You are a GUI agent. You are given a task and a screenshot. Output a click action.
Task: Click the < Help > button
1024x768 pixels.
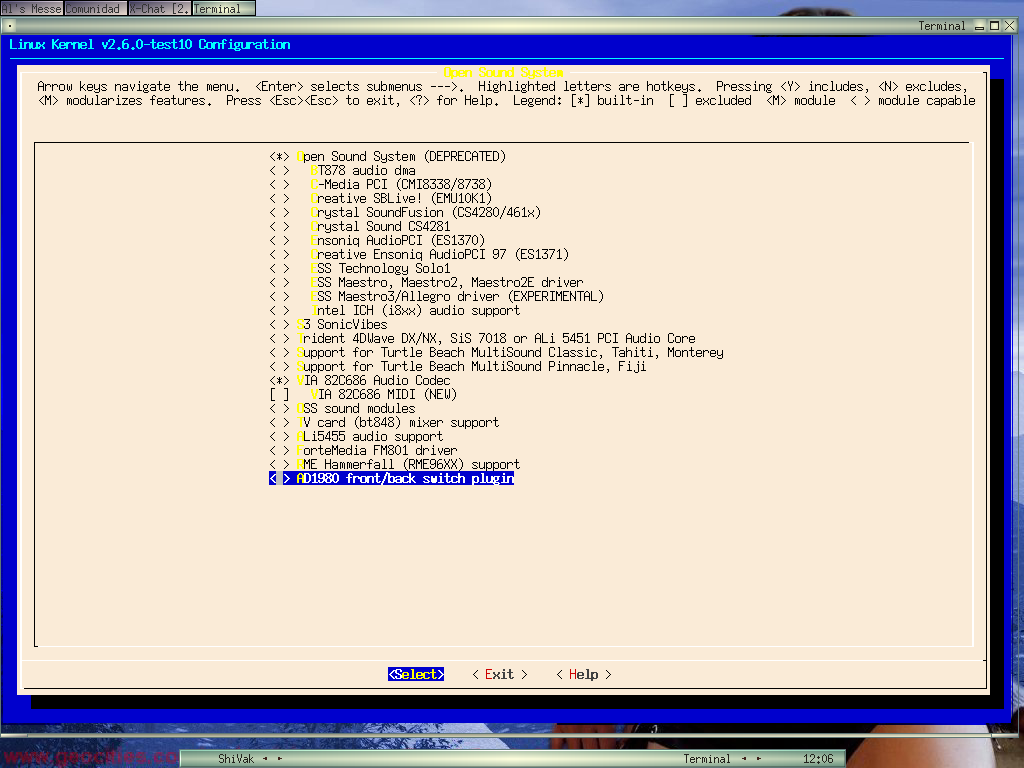pos(584,675)
